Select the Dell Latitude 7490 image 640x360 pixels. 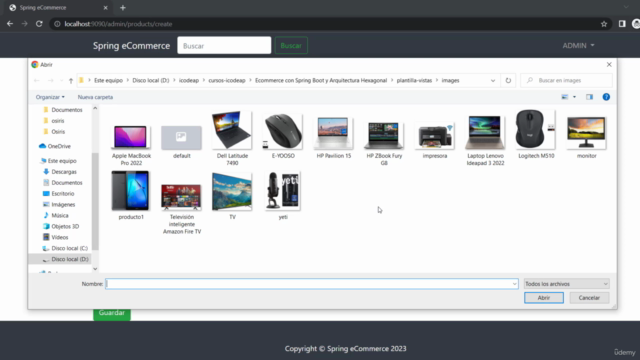[x=232, y=139]
